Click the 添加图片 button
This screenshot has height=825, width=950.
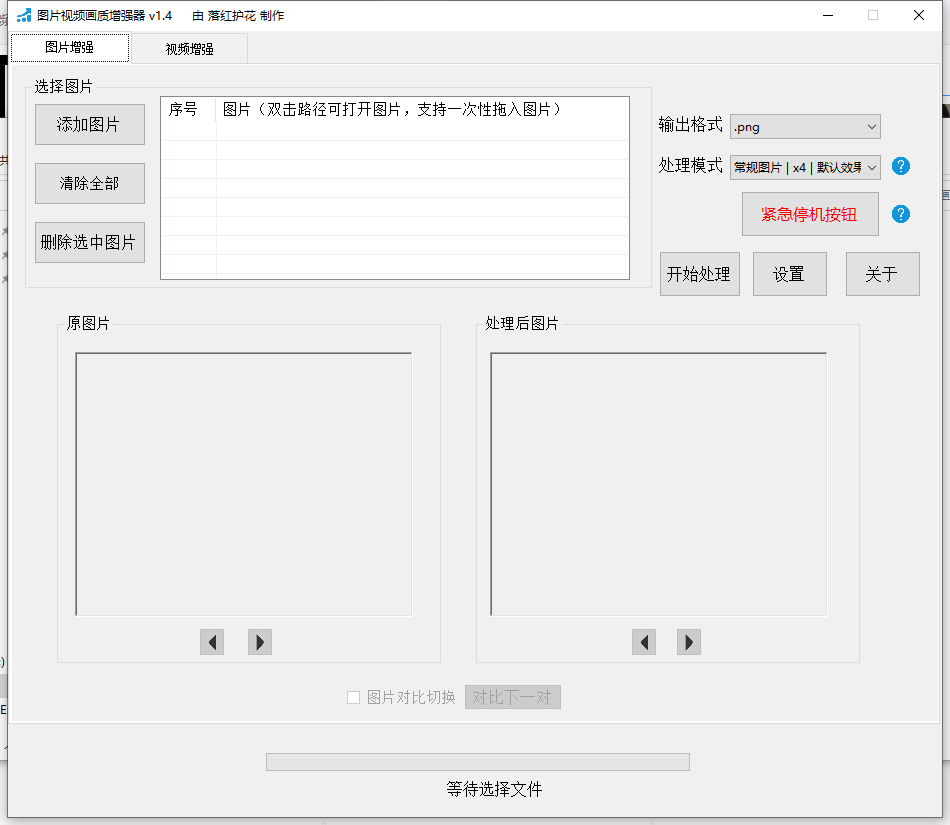90,124
